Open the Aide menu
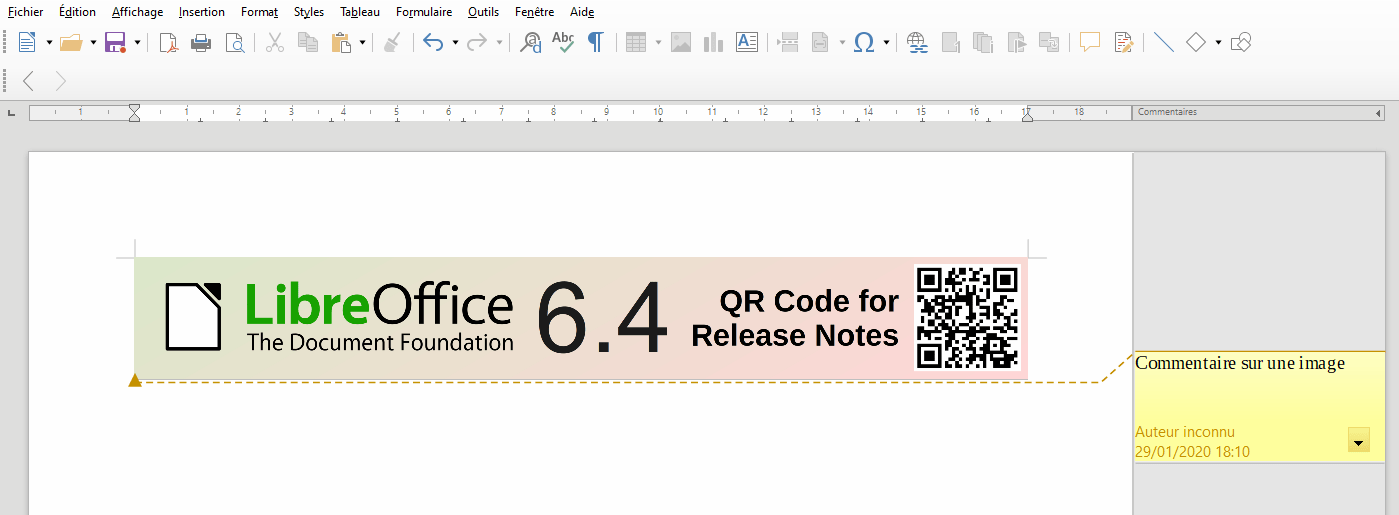The width and height of the screenshot is (1399, 515). [582, 12]
